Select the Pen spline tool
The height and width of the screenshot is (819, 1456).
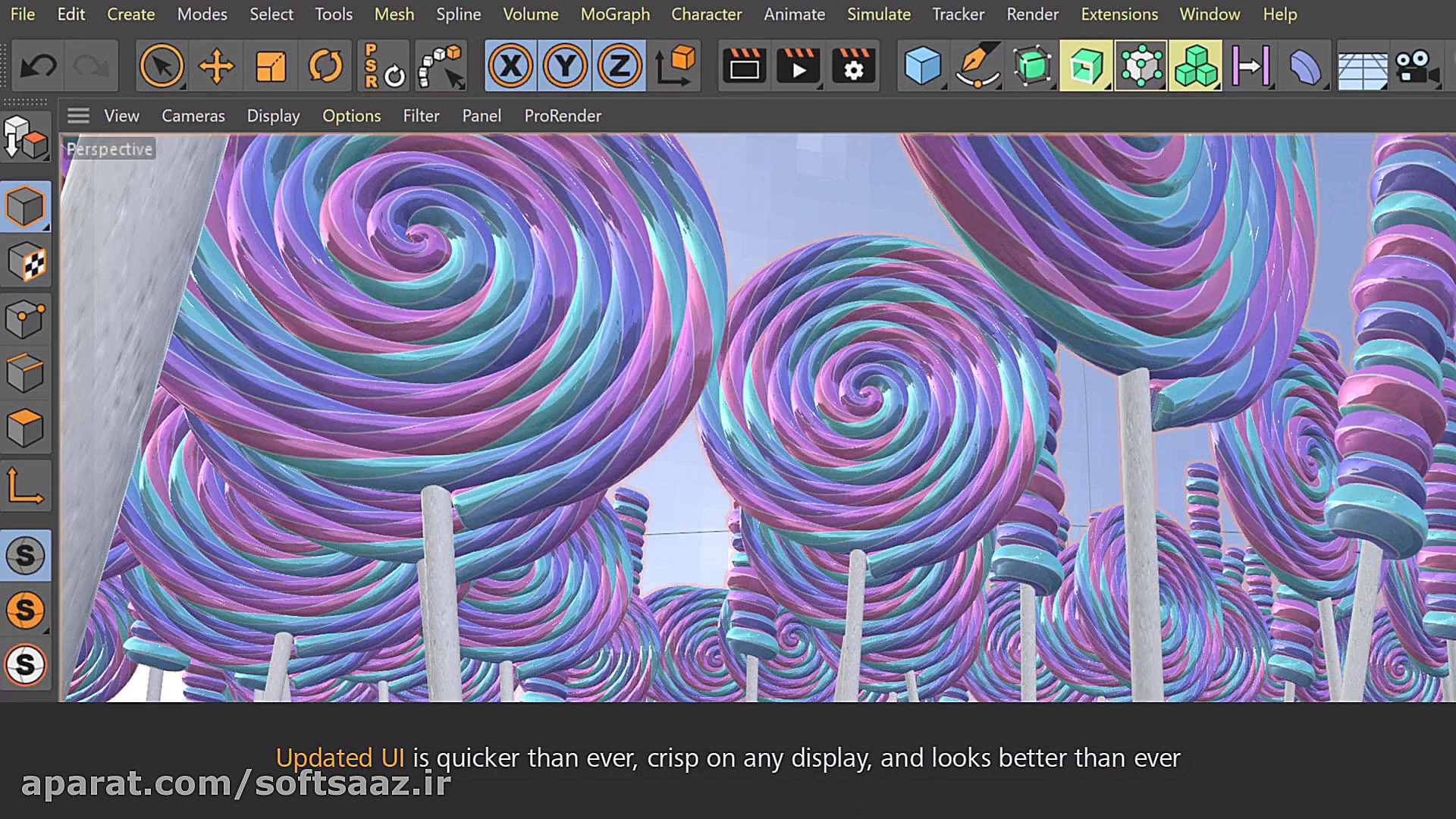point(977,66)
